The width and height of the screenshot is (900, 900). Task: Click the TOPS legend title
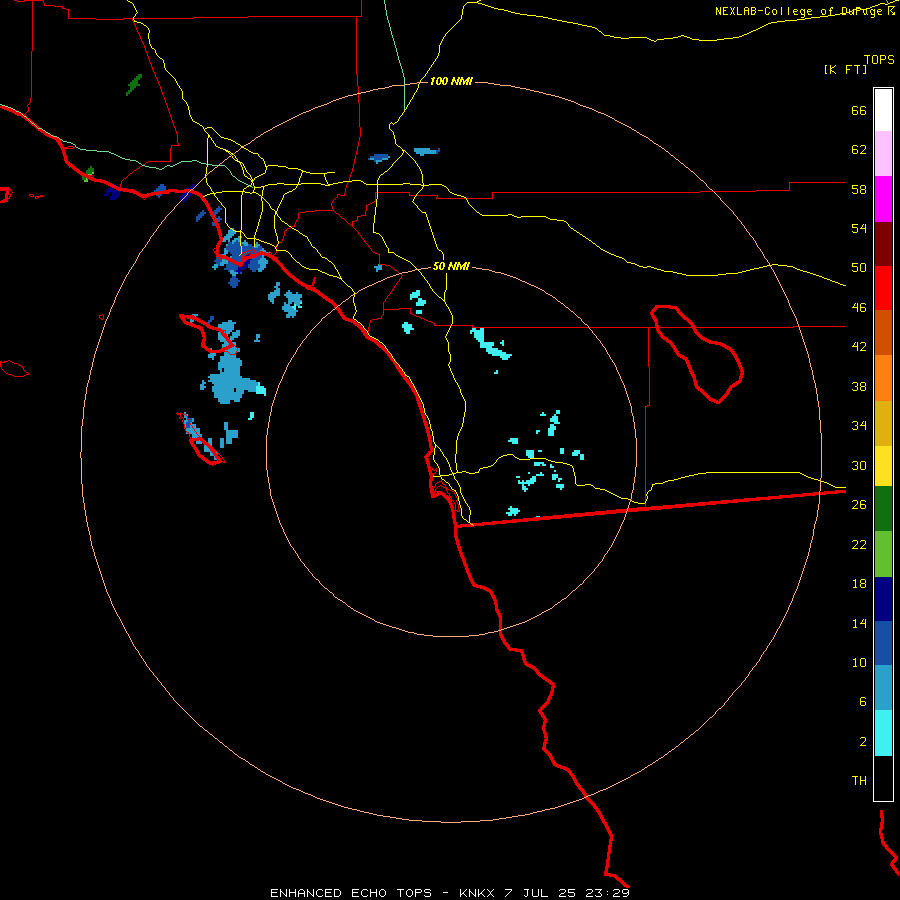click(x=879, y=59)
